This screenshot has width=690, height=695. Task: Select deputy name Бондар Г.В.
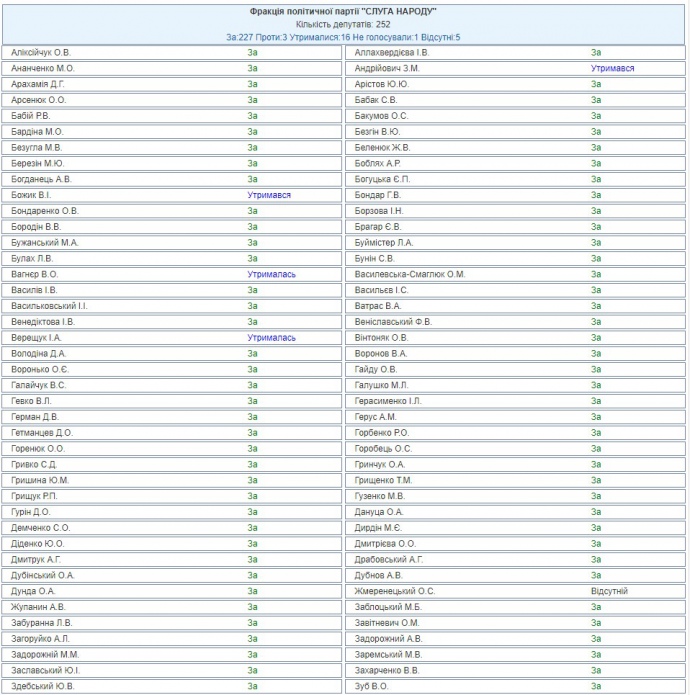(378, 195)
